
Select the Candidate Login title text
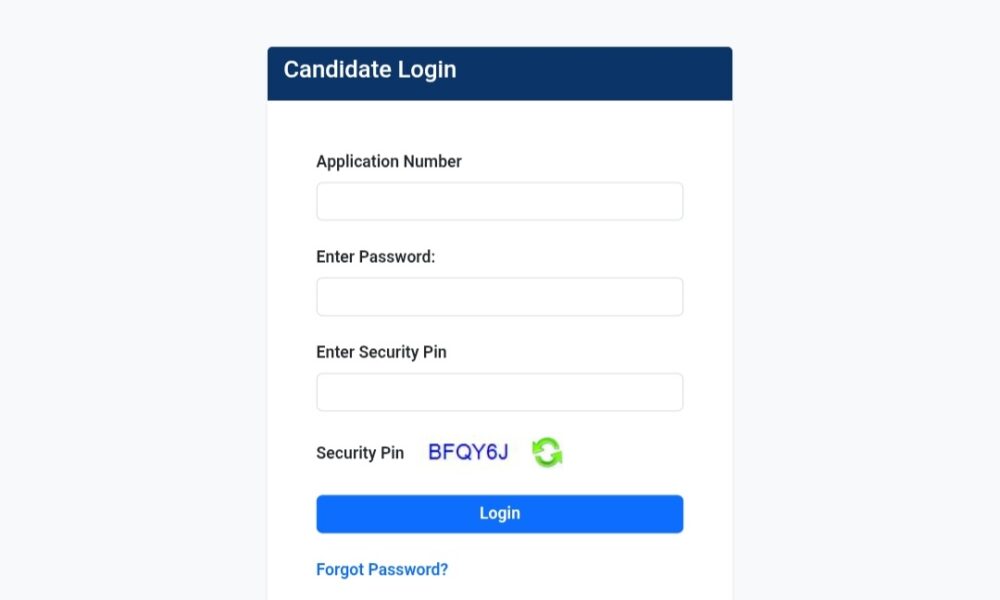coord(370,70)
